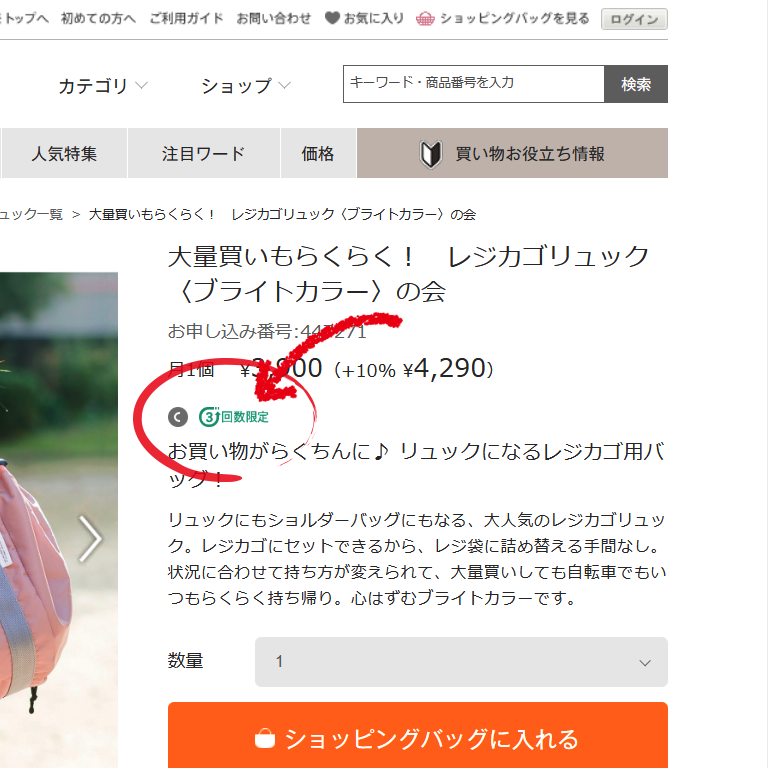Click the green 3回数限定 badge icon
This screenshot has width=768, height=768.
click(234, 417)
